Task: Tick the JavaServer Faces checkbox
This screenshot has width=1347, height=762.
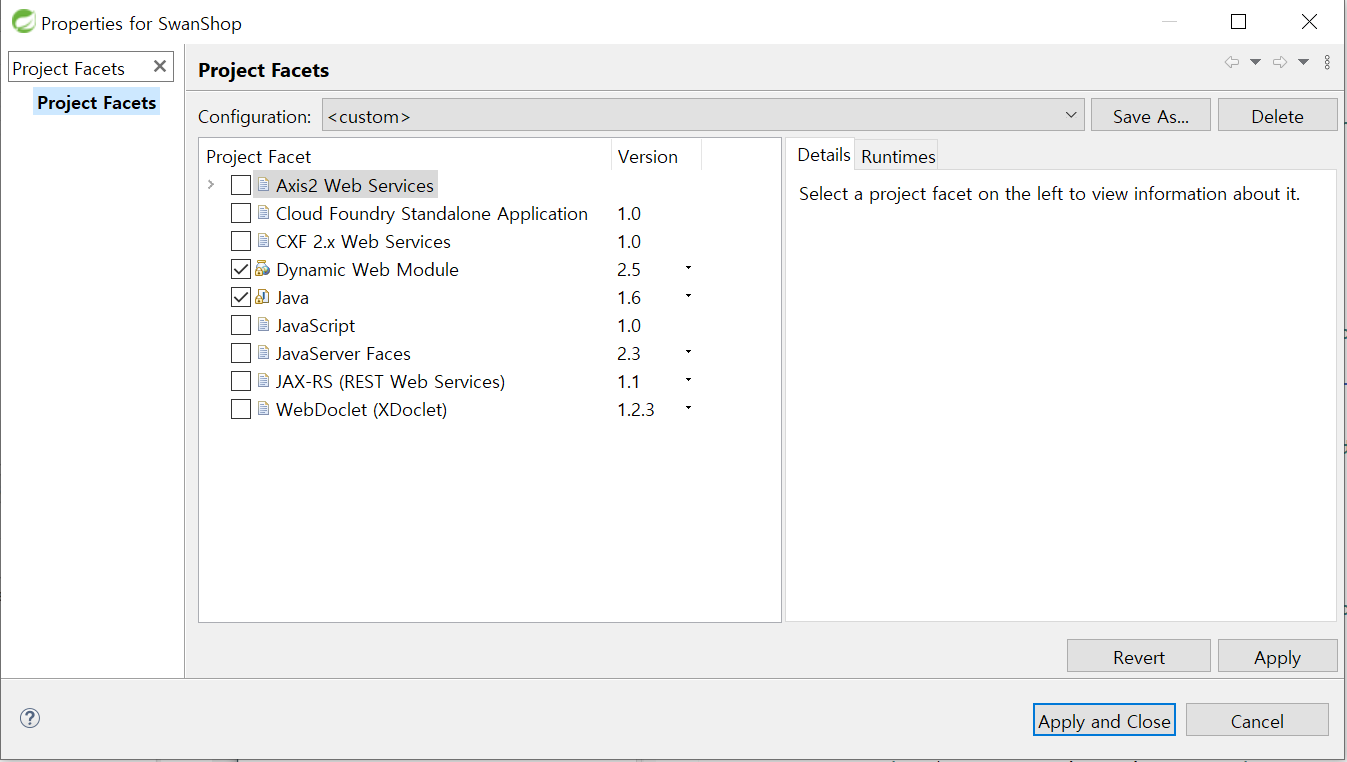Action: (241, 353)
